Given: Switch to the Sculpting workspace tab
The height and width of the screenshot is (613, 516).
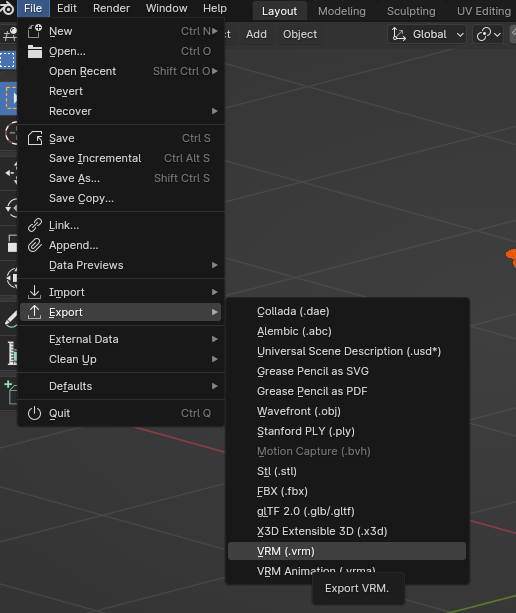Looking at the screenshot, I should [411, 11].
